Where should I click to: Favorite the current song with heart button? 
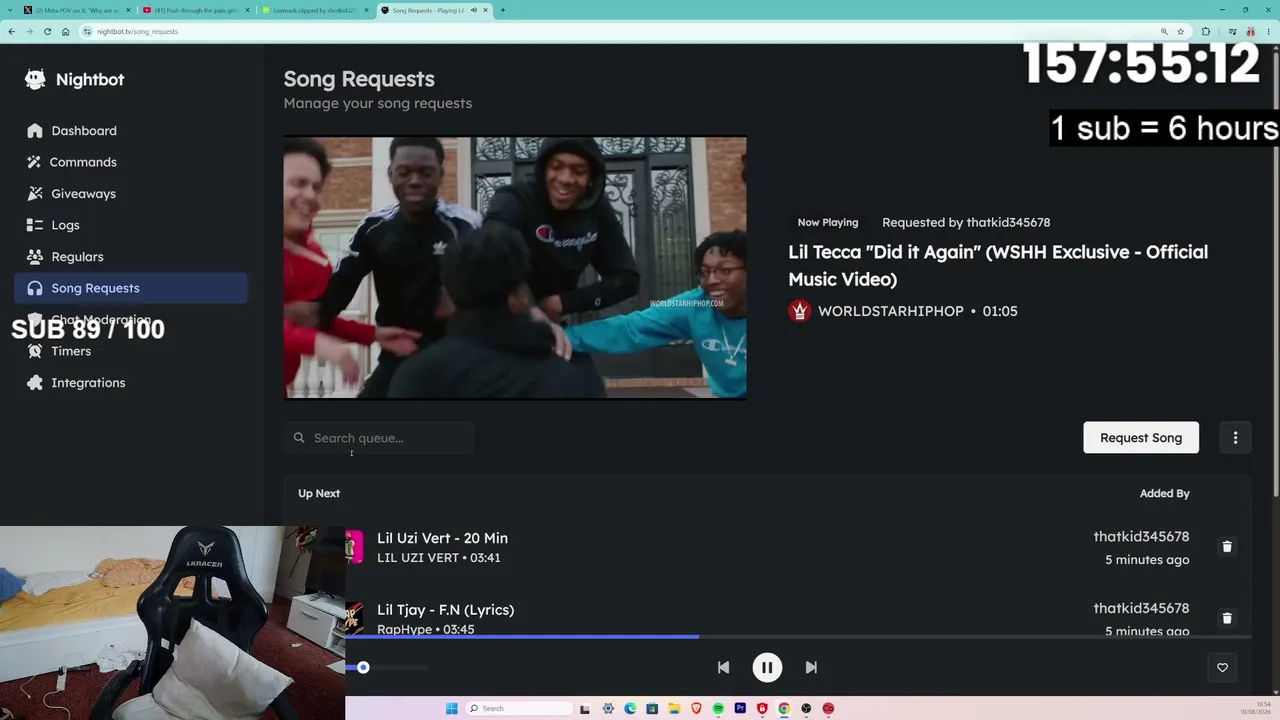point(1222,667)
